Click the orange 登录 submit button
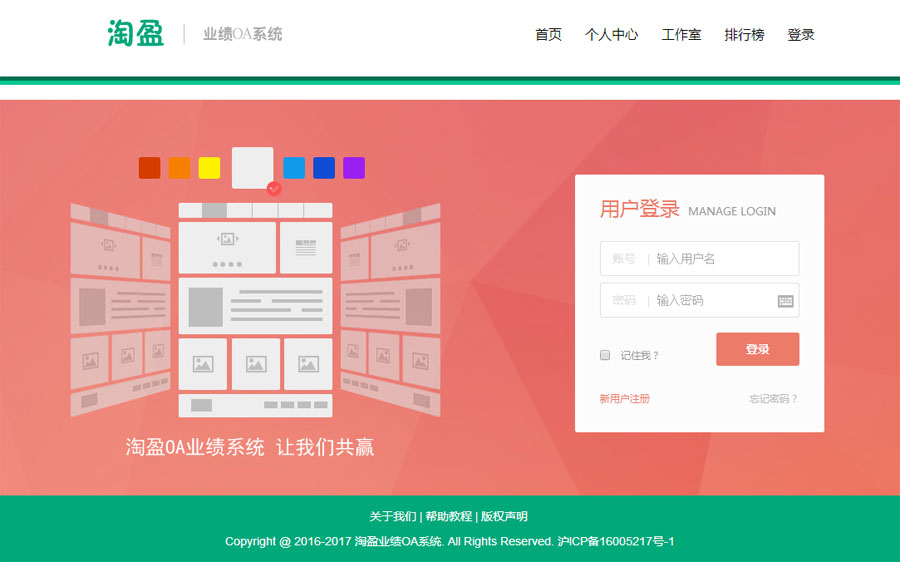The width and height of the screenshot is (900, 562). (x=758, y=349)
